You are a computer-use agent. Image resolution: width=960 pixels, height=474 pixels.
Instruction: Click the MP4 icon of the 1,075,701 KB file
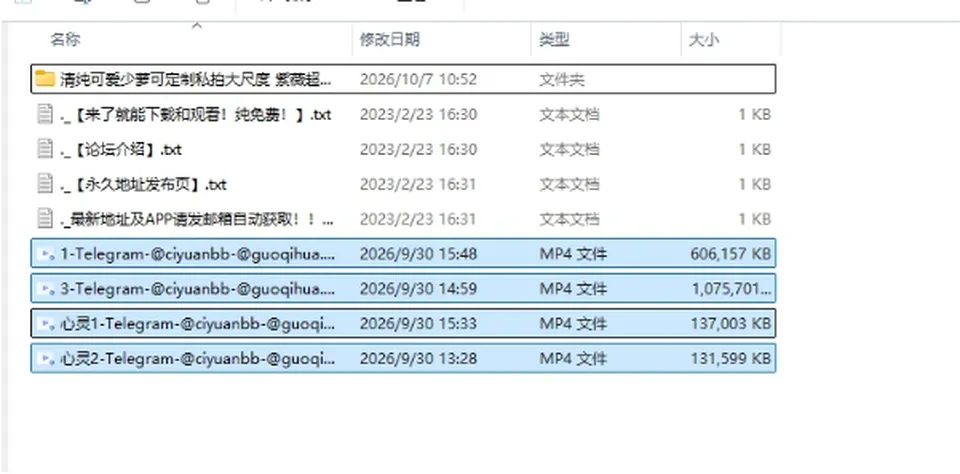tap(47, 288)
